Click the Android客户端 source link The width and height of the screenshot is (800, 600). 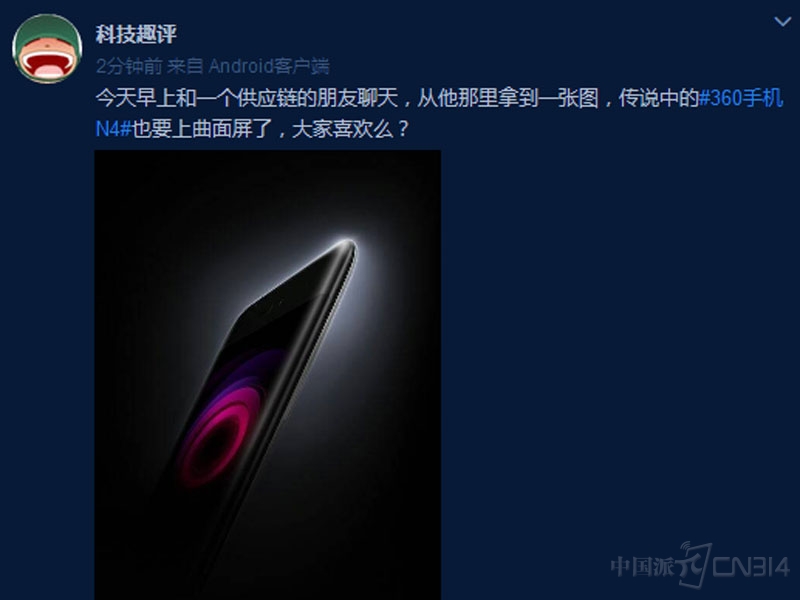pyautogui.click(x=269, y=66)
